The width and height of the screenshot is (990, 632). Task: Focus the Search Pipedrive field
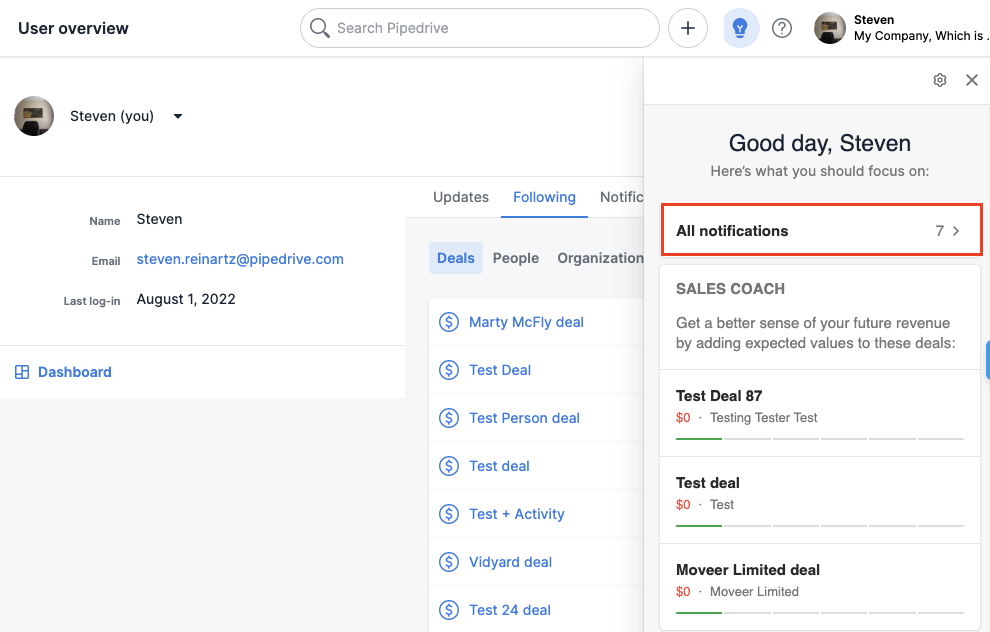pyautogui.click(x=480, y=28)
